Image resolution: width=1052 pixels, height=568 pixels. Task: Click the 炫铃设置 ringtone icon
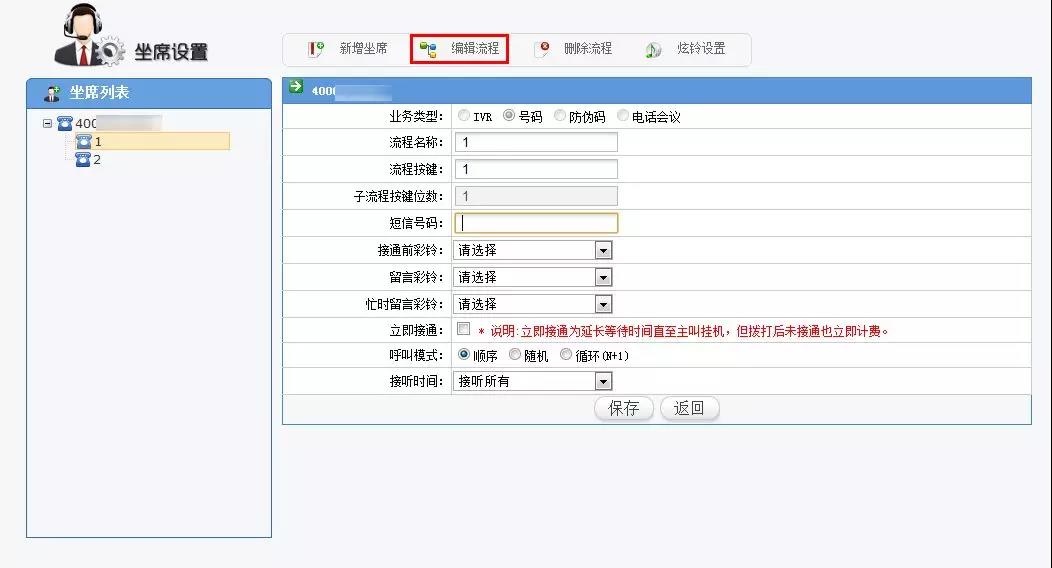[x=653, y=49]
